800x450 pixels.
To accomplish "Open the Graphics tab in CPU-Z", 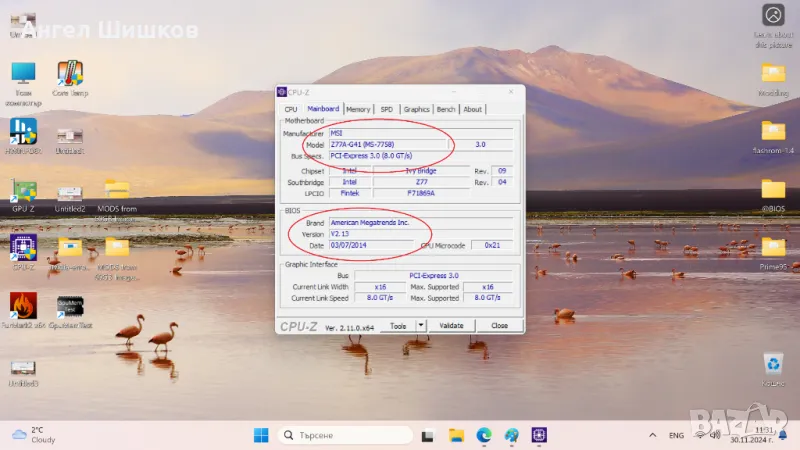I will (x=416, y=109).
